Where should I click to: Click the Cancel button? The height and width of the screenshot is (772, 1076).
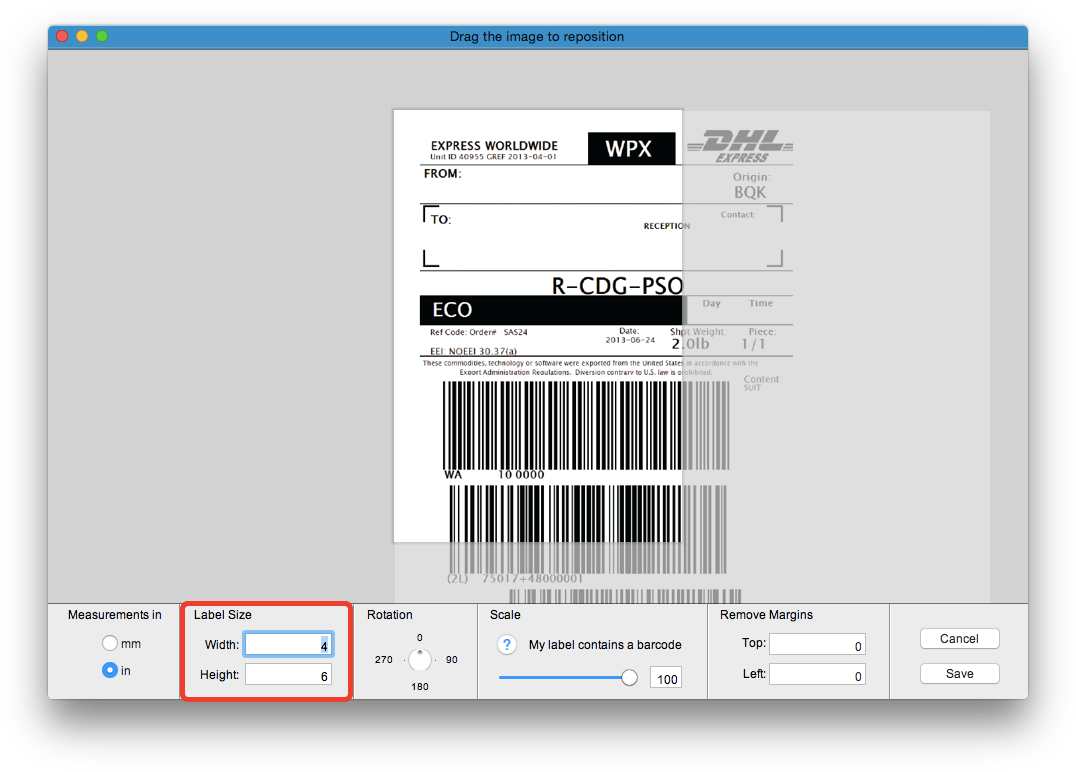coord(959,639)
